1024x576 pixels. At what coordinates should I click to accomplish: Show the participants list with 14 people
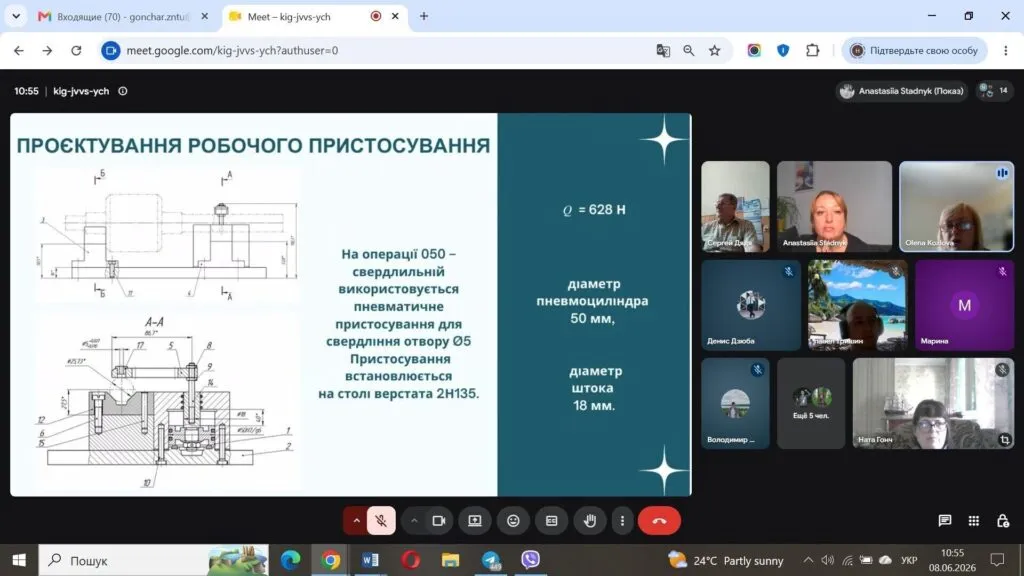tap(995, 91)
